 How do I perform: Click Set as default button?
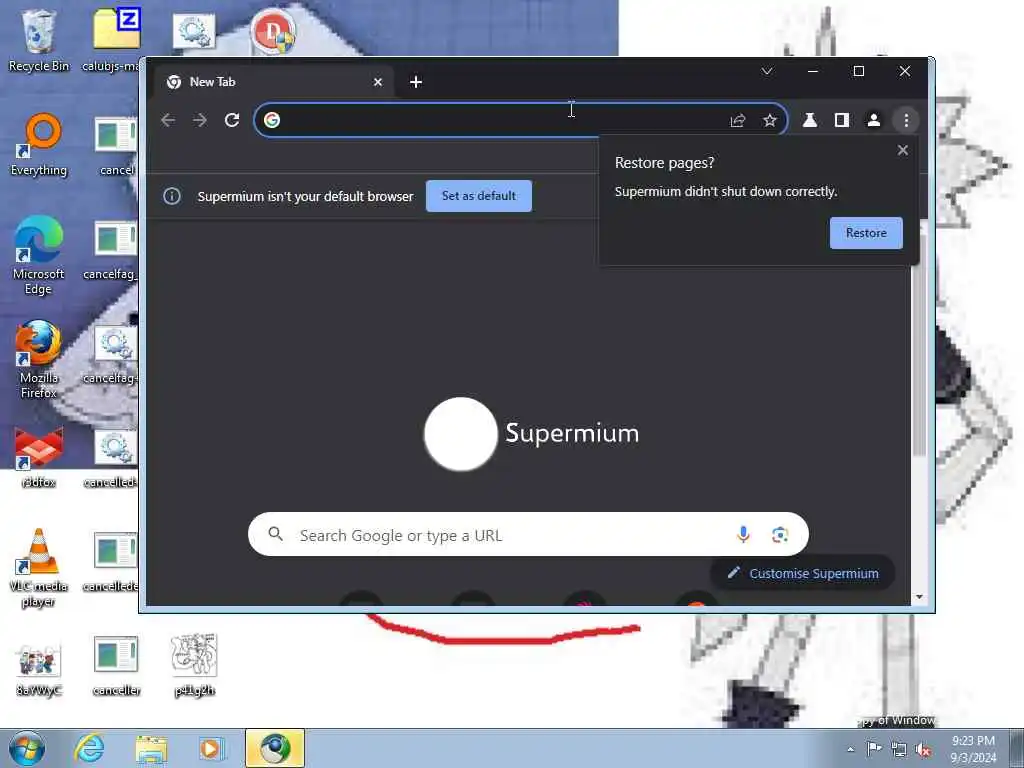(x=479, y=196)
